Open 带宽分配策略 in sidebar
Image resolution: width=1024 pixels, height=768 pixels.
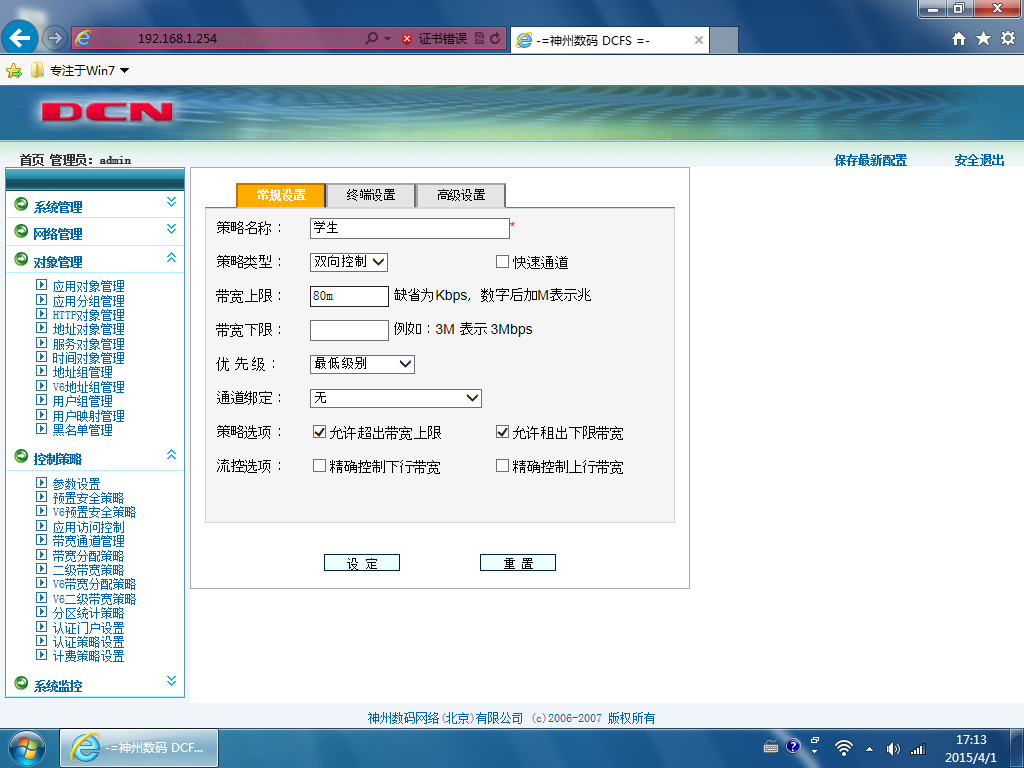[x=88, y=556]
